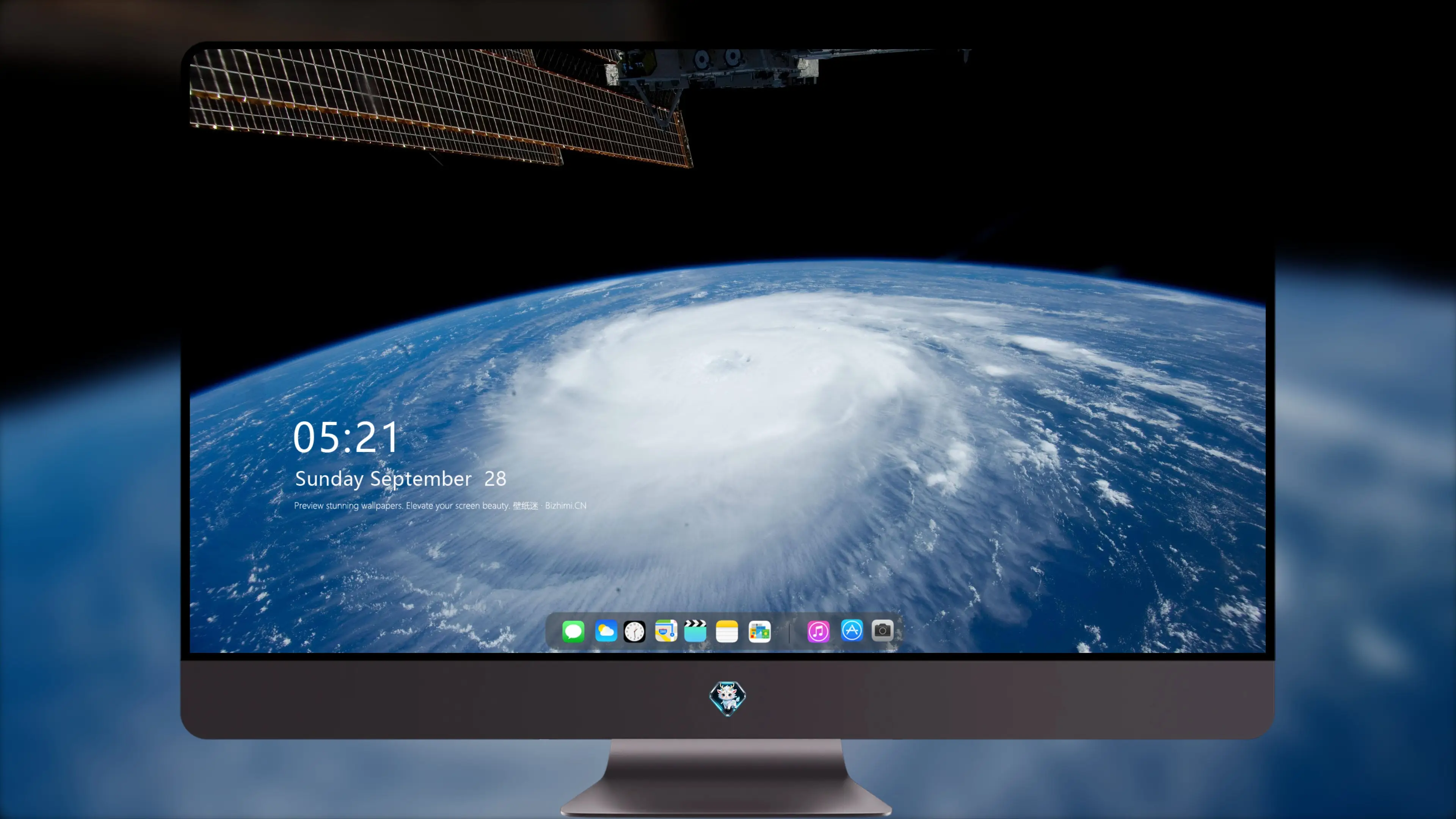Open the Maps app in the dock
This screenshot has width=1456, height=819.
pyautogui.click(x=666, y=631)
